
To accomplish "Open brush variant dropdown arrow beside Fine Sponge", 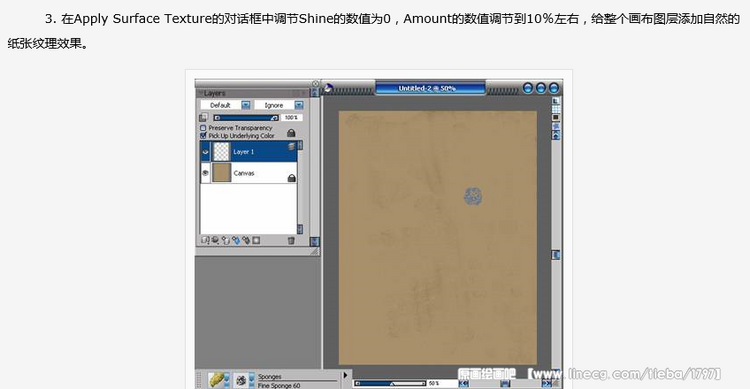I will (252, 380).
